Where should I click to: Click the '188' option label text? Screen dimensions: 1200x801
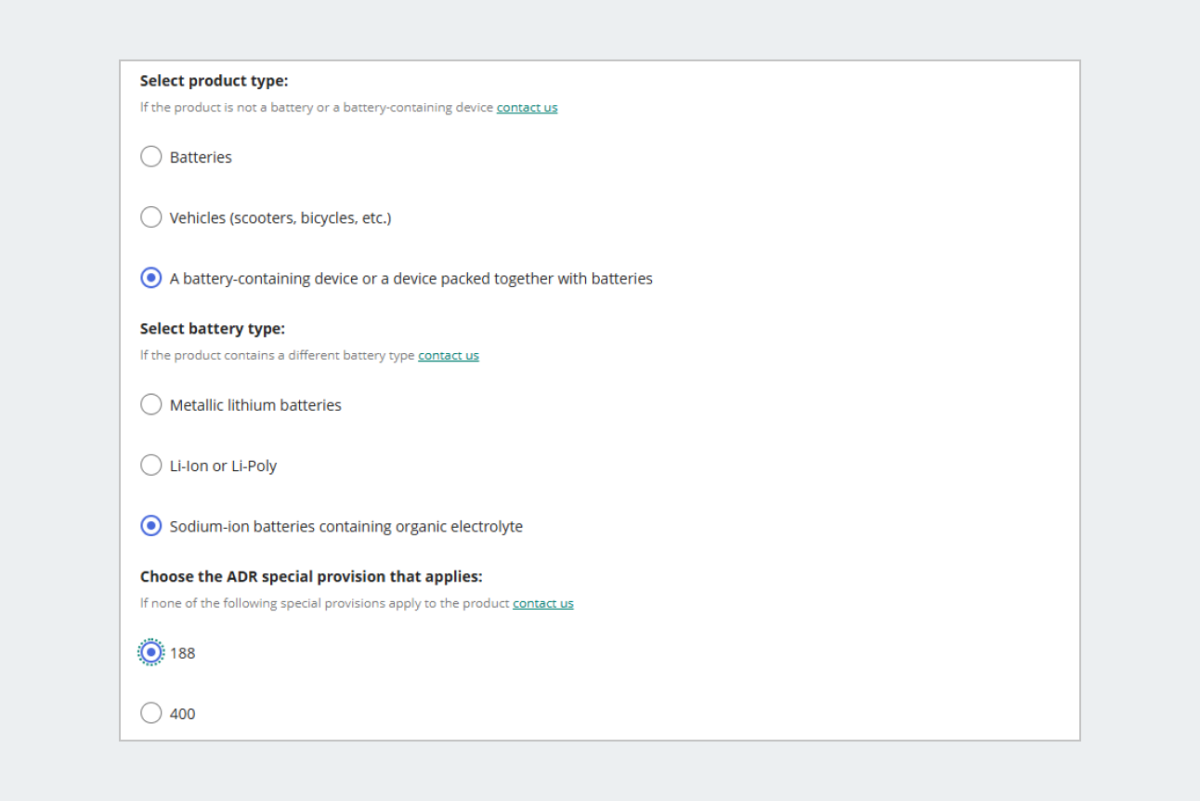[183, 654]
